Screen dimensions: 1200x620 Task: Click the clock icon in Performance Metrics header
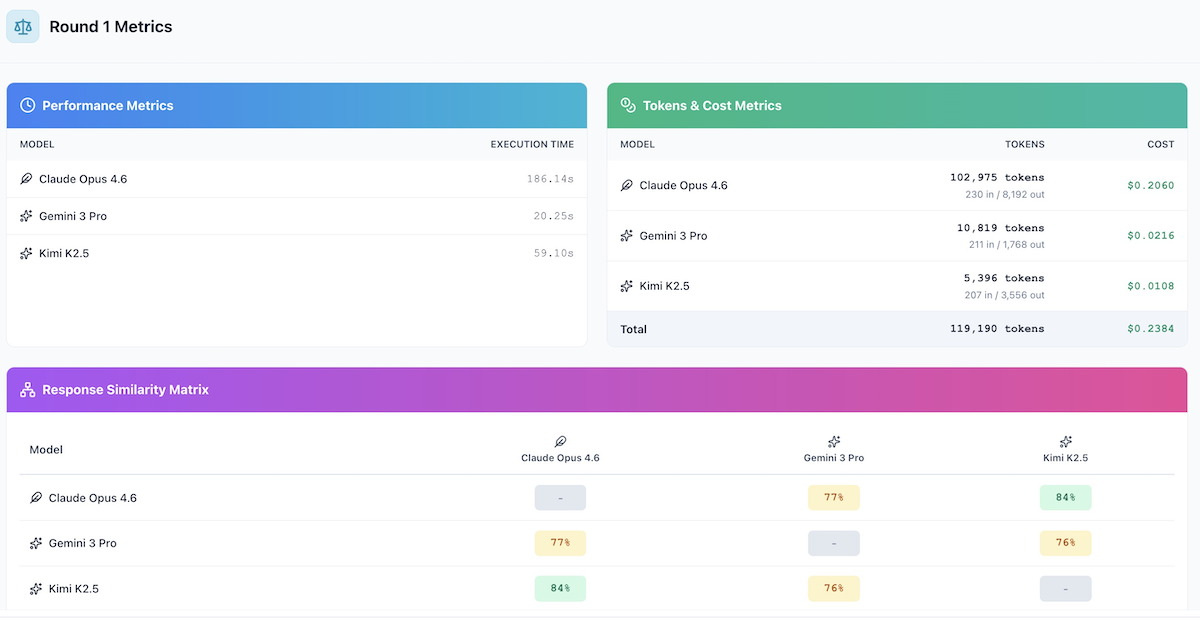pyautogui.click(x=26, y=104)
